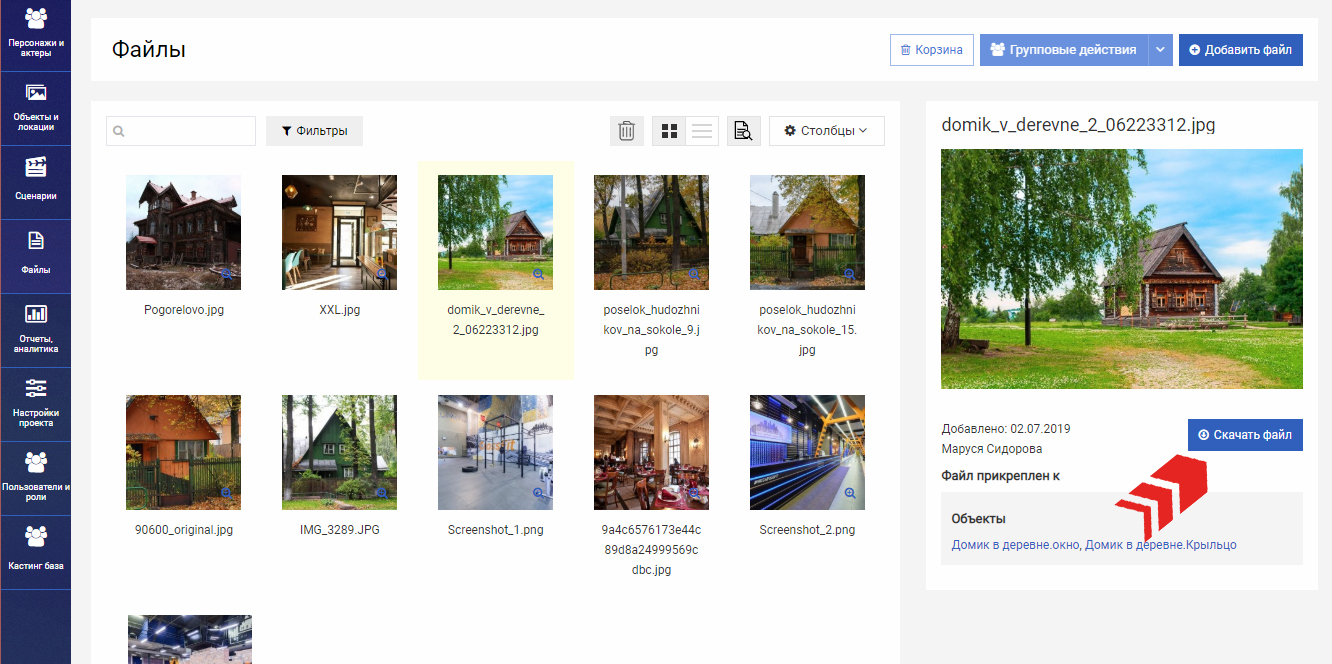The height and width of the screenshot is (664, 1332).
Task: Click the file preview search icon
Action: pos(743,131)
